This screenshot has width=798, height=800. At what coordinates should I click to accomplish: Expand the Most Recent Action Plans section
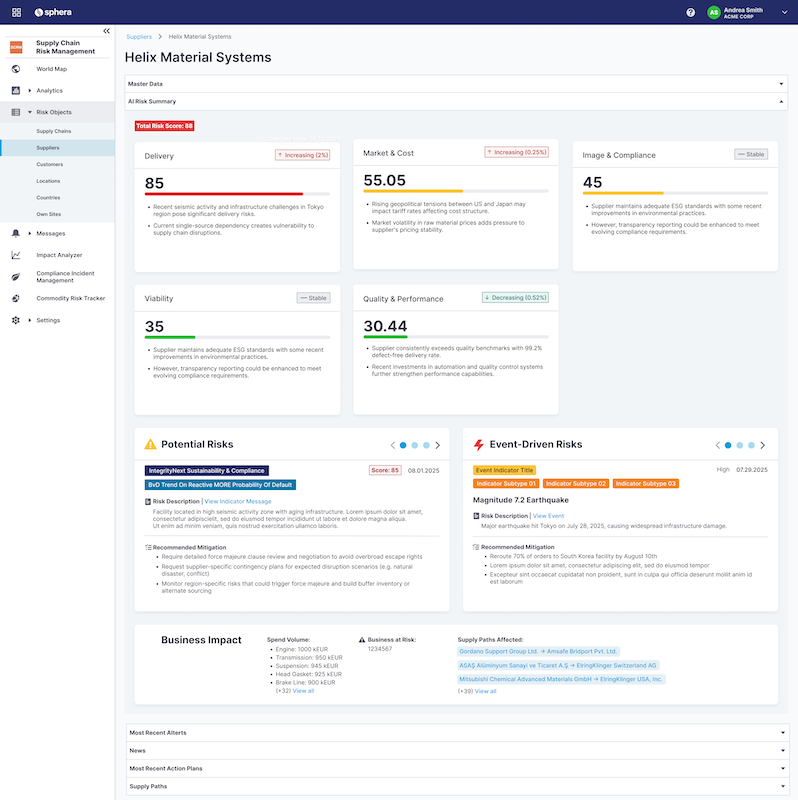coord(457,768)
